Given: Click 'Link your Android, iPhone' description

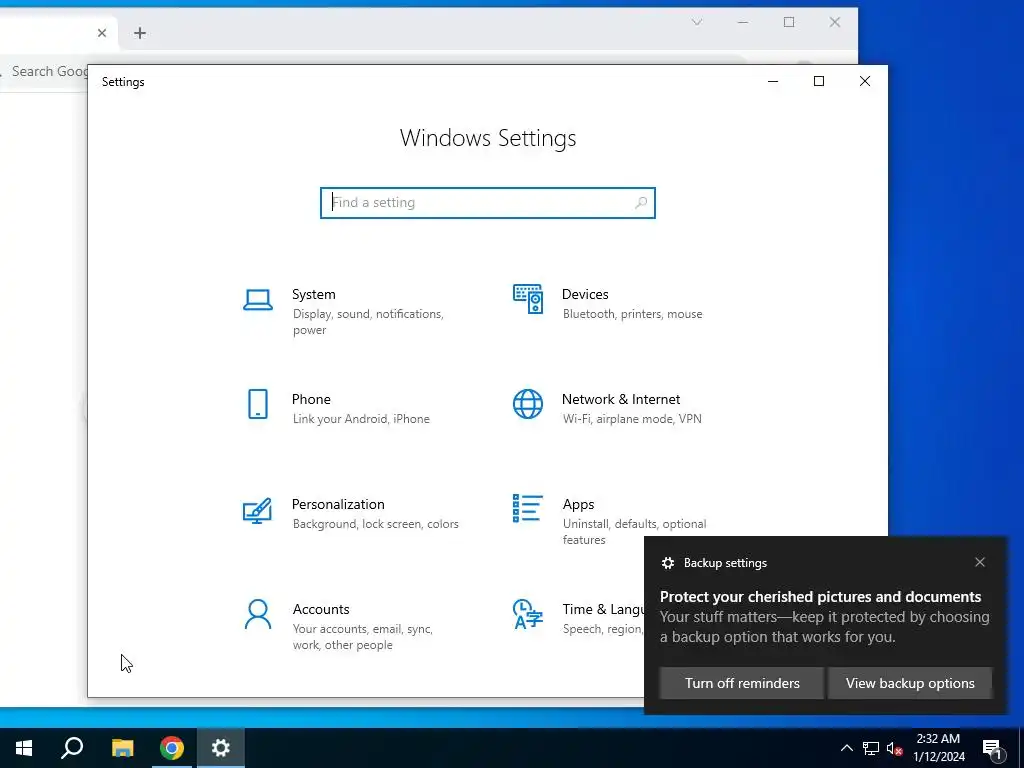Looking at the screenshot, I should (x=360, y=419).
